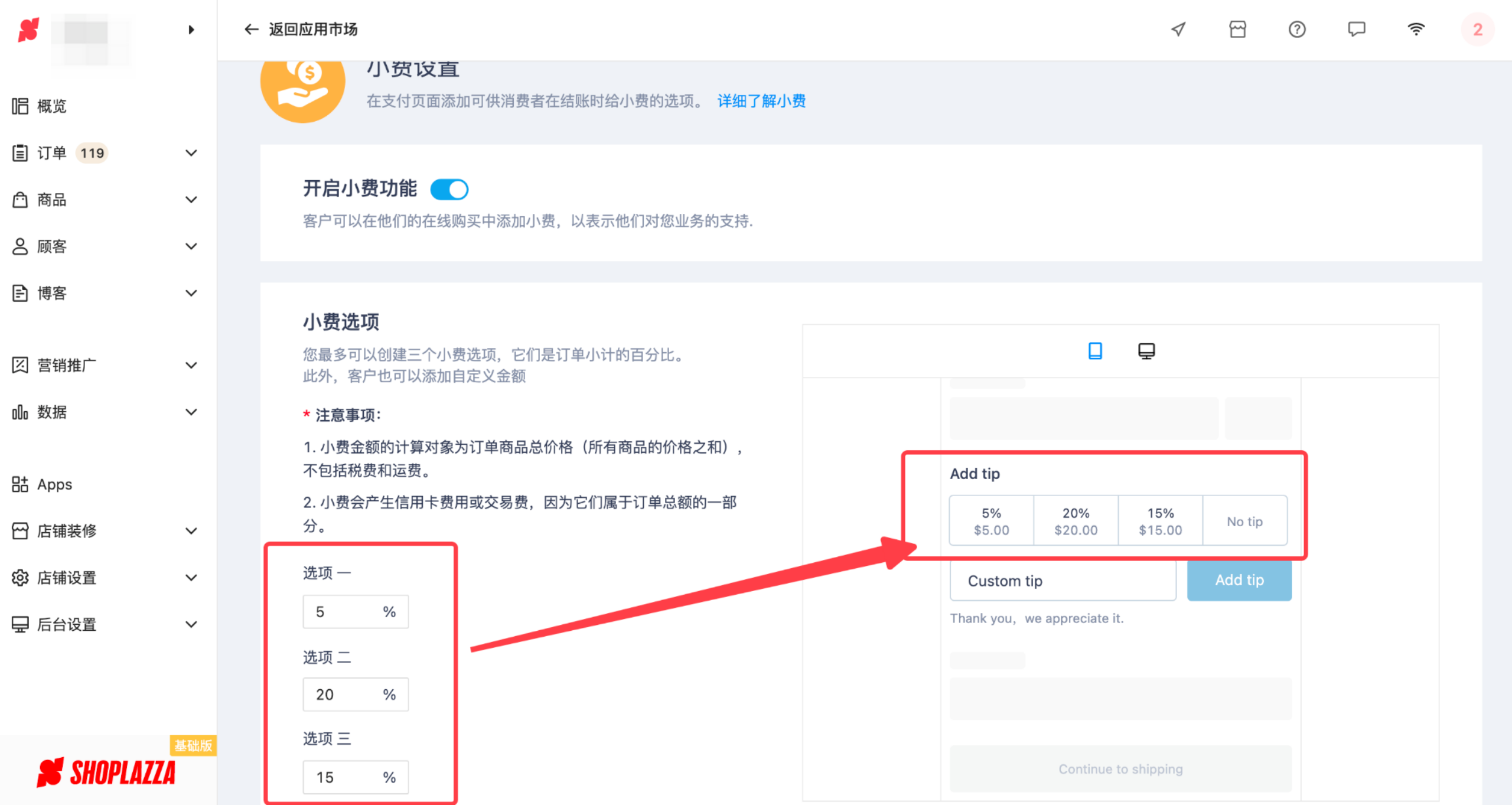Viewport: 1512px width, 805px height.
Task: Open 商品 products menu
Action: 51,200
